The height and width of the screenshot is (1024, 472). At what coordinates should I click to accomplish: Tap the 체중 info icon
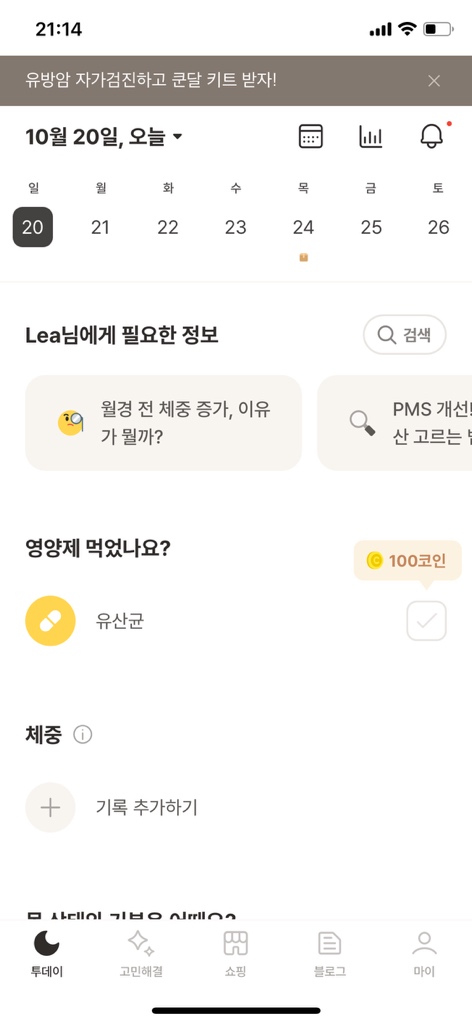pyautogui.click(x=83, y=735)
